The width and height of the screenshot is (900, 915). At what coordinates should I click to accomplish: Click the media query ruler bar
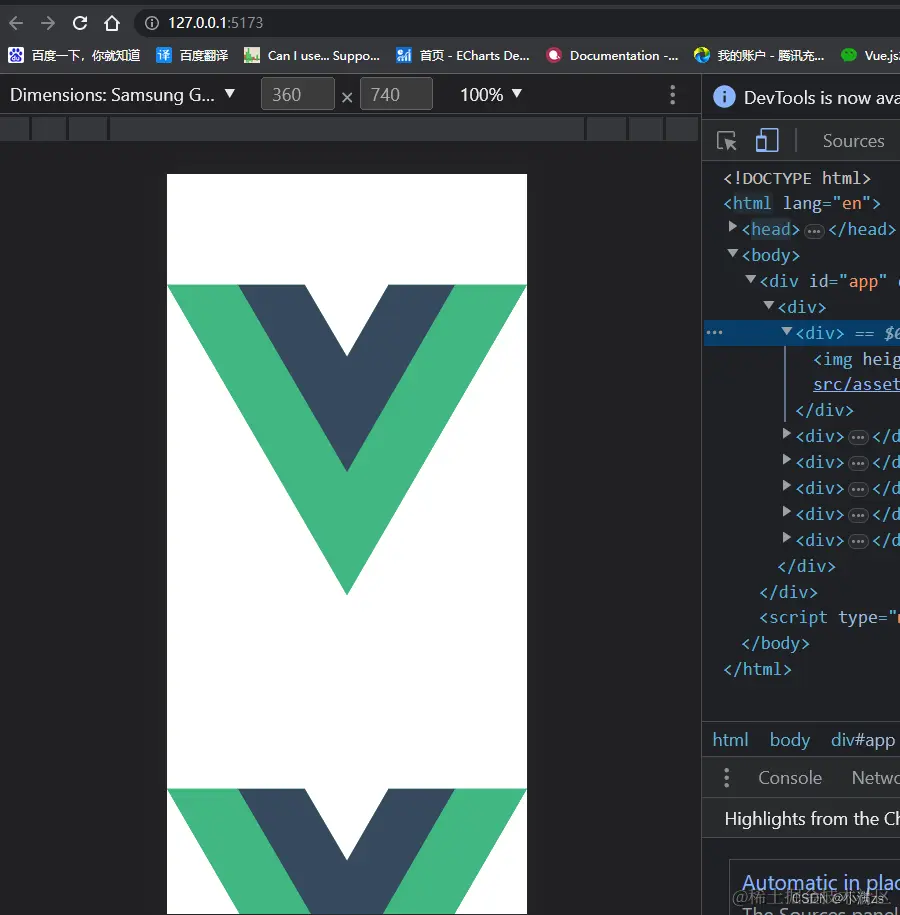(349, 128)
